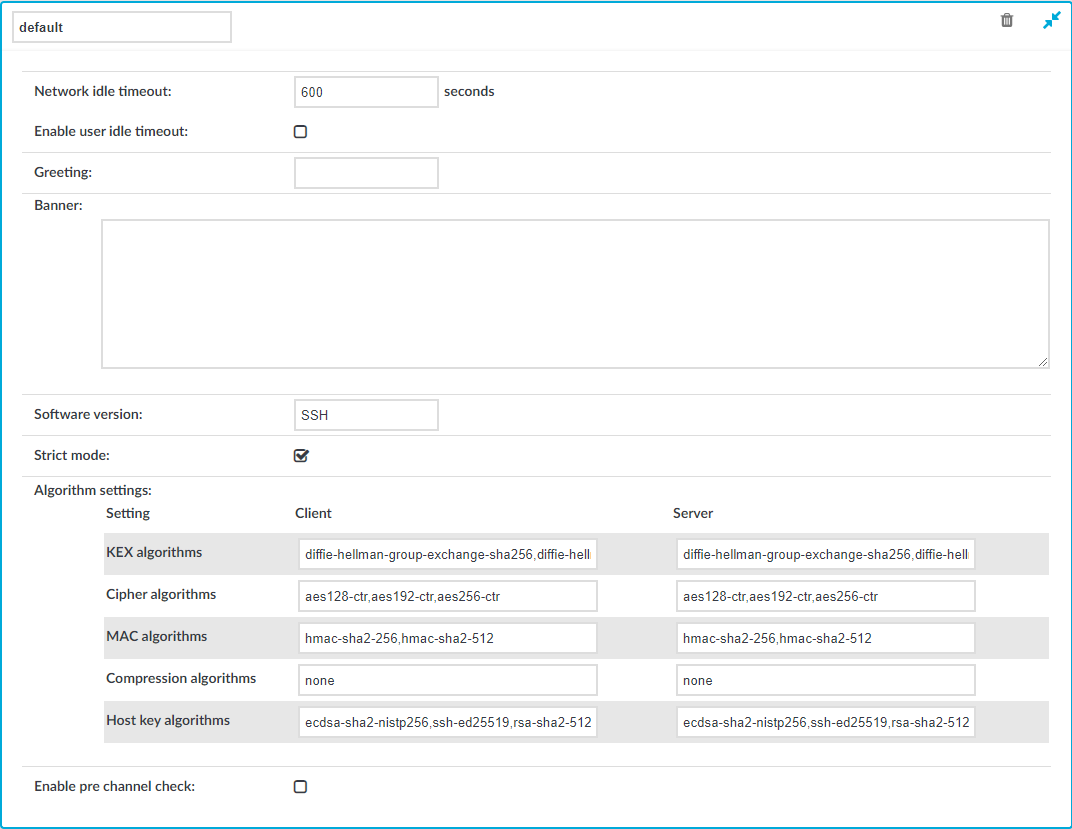This screenshot has width=1072, height=829.
Task: Enable user idle timeout checkbox
Action: coord(300,132)
